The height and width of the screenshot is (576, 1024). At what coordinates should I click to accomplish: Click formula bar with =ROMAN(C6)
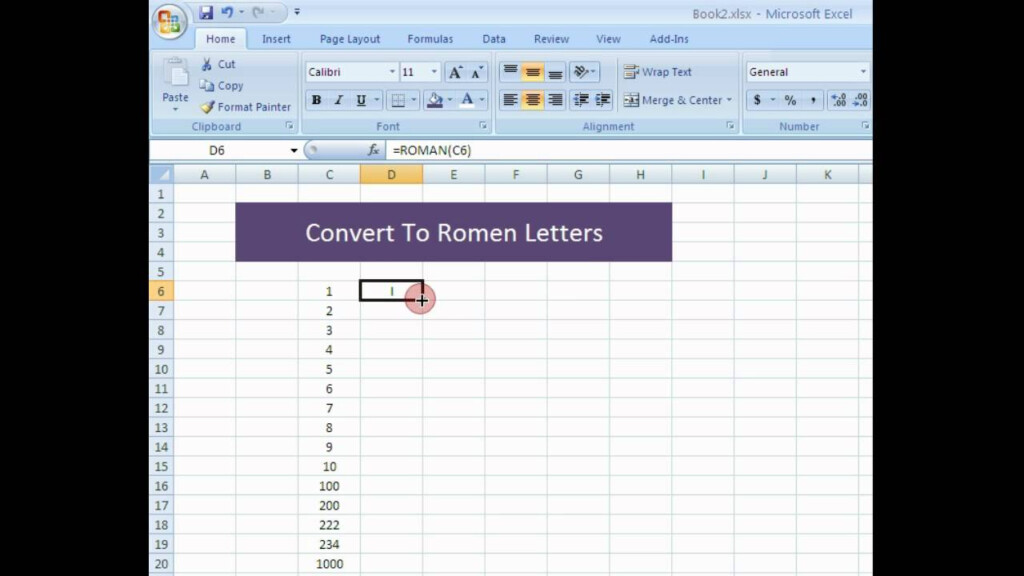pyautogui.click(x=628, y=150)
